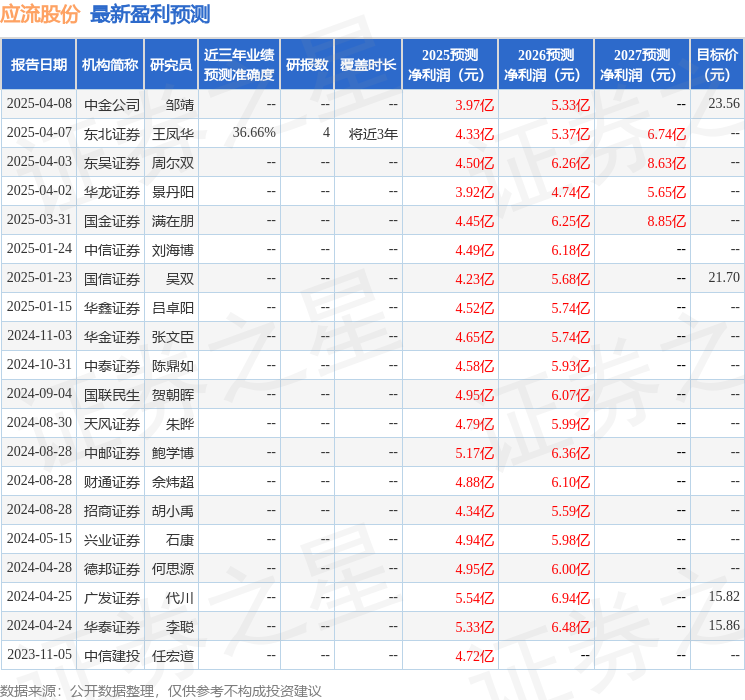
Task: Select institution 中泰证券
Action: pos(112,365)
